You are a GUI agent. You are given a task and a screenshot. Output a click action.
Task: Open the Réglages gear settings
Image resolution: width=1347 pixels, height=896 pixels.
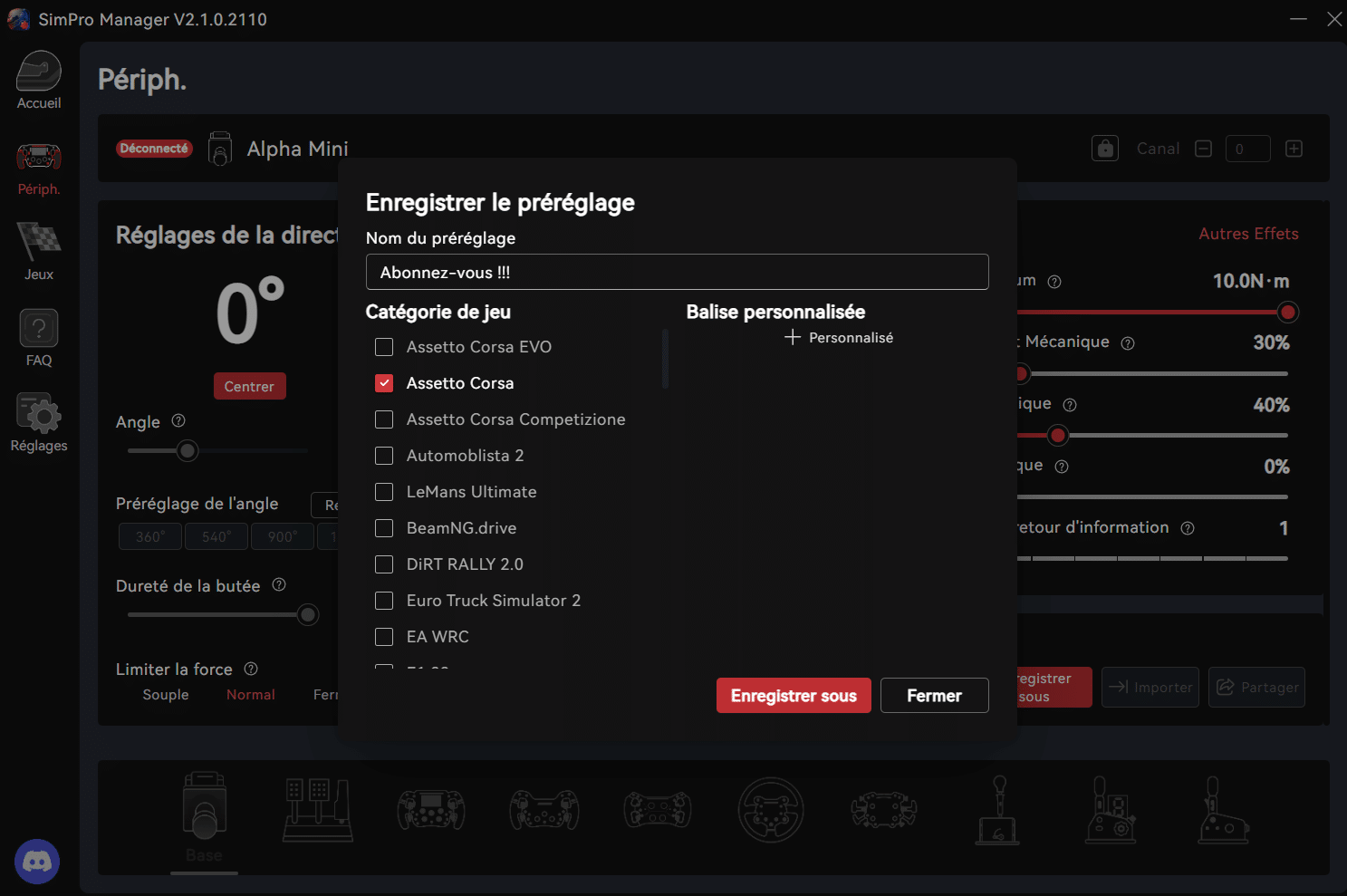(x=39, y=413)
